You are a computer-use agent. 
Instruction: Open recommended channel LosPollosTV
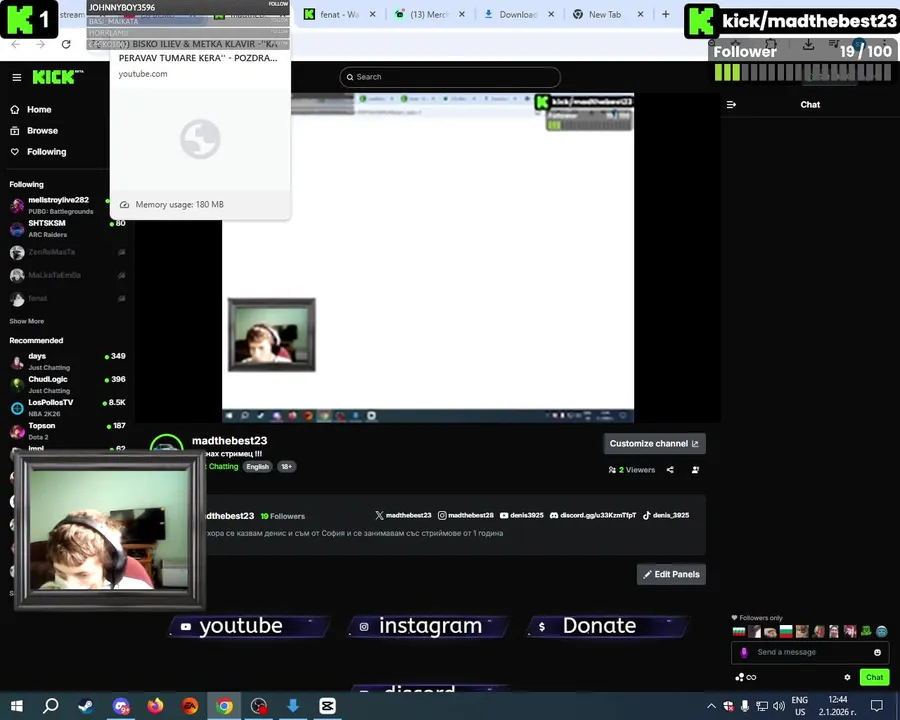click(68, 408)
